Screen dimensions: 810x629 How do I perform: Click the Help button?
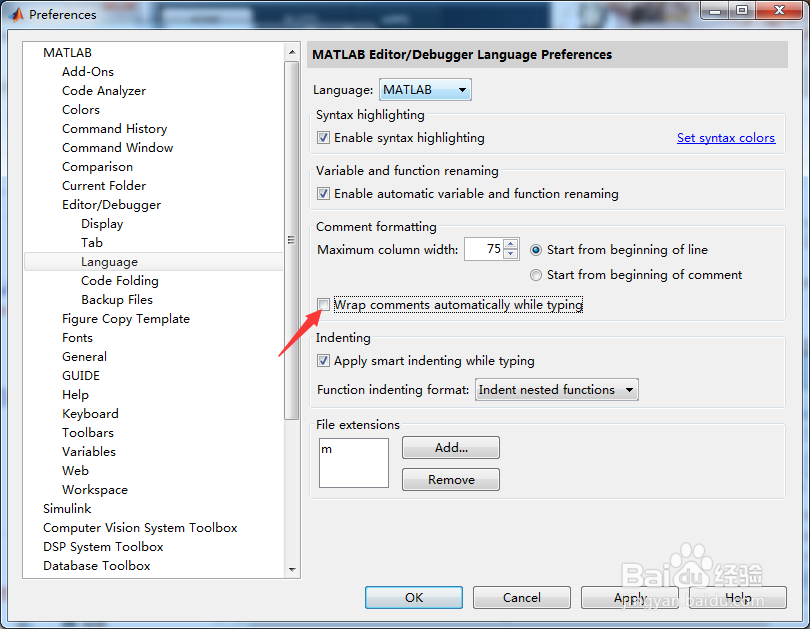(738, 597)
